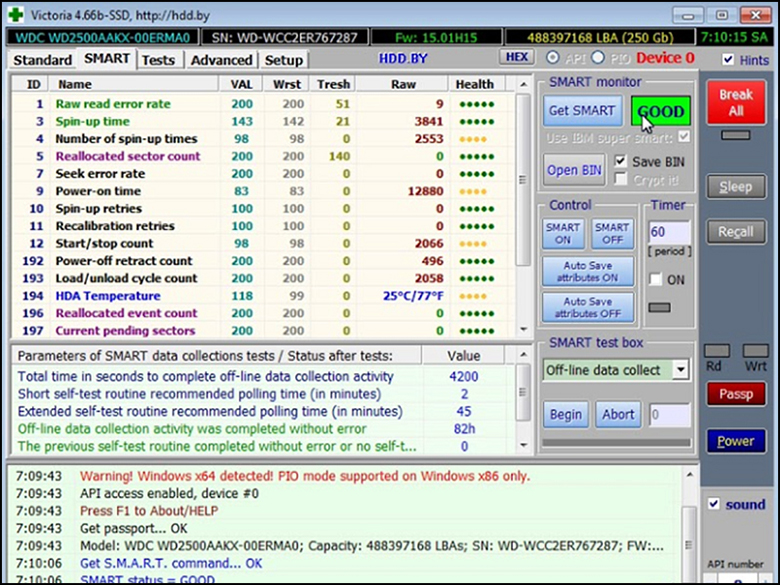Toggle the HEX display button
This screenshot has width=780, height=585.
click(517, 58)
